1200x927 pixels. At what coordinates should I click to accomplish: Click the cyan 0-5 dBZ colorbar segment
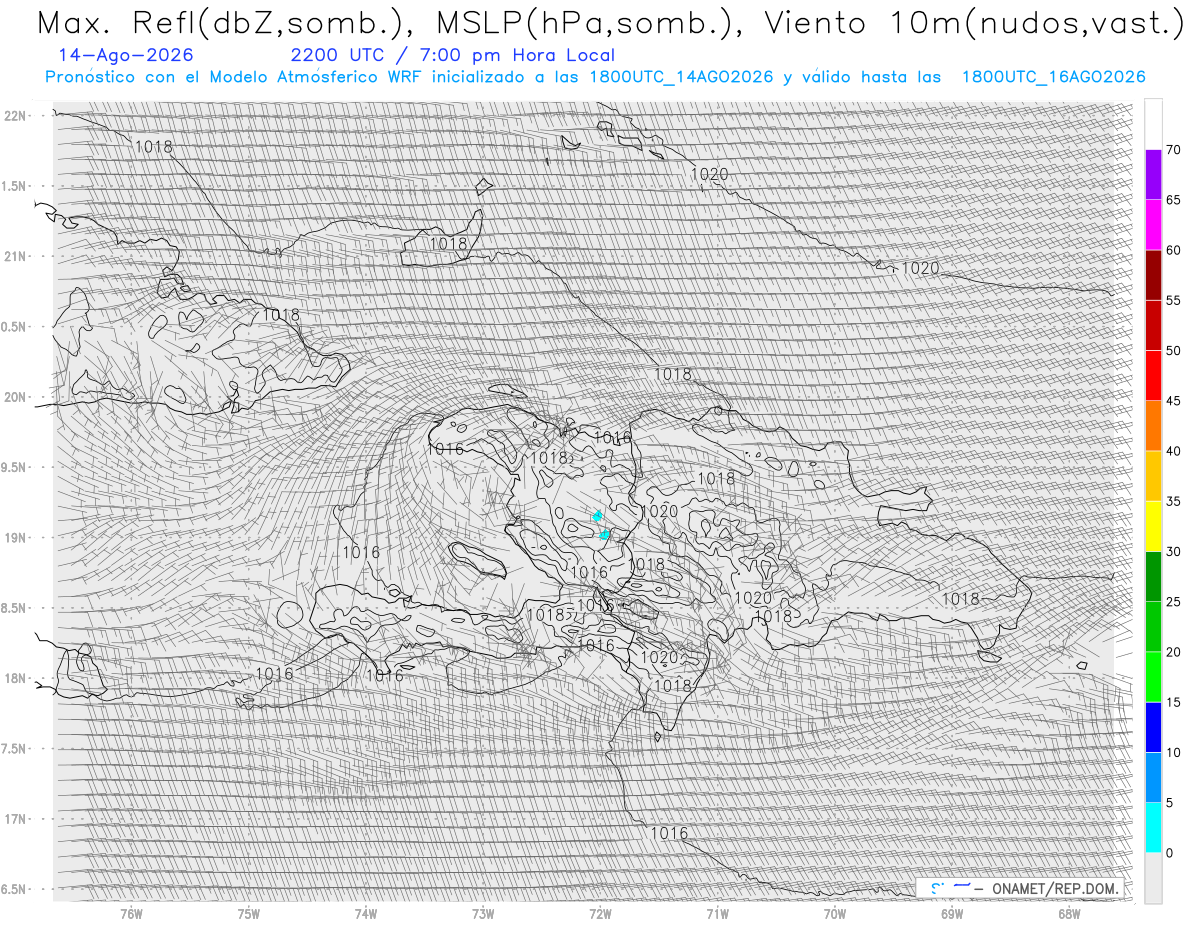tap(1153, 828)
